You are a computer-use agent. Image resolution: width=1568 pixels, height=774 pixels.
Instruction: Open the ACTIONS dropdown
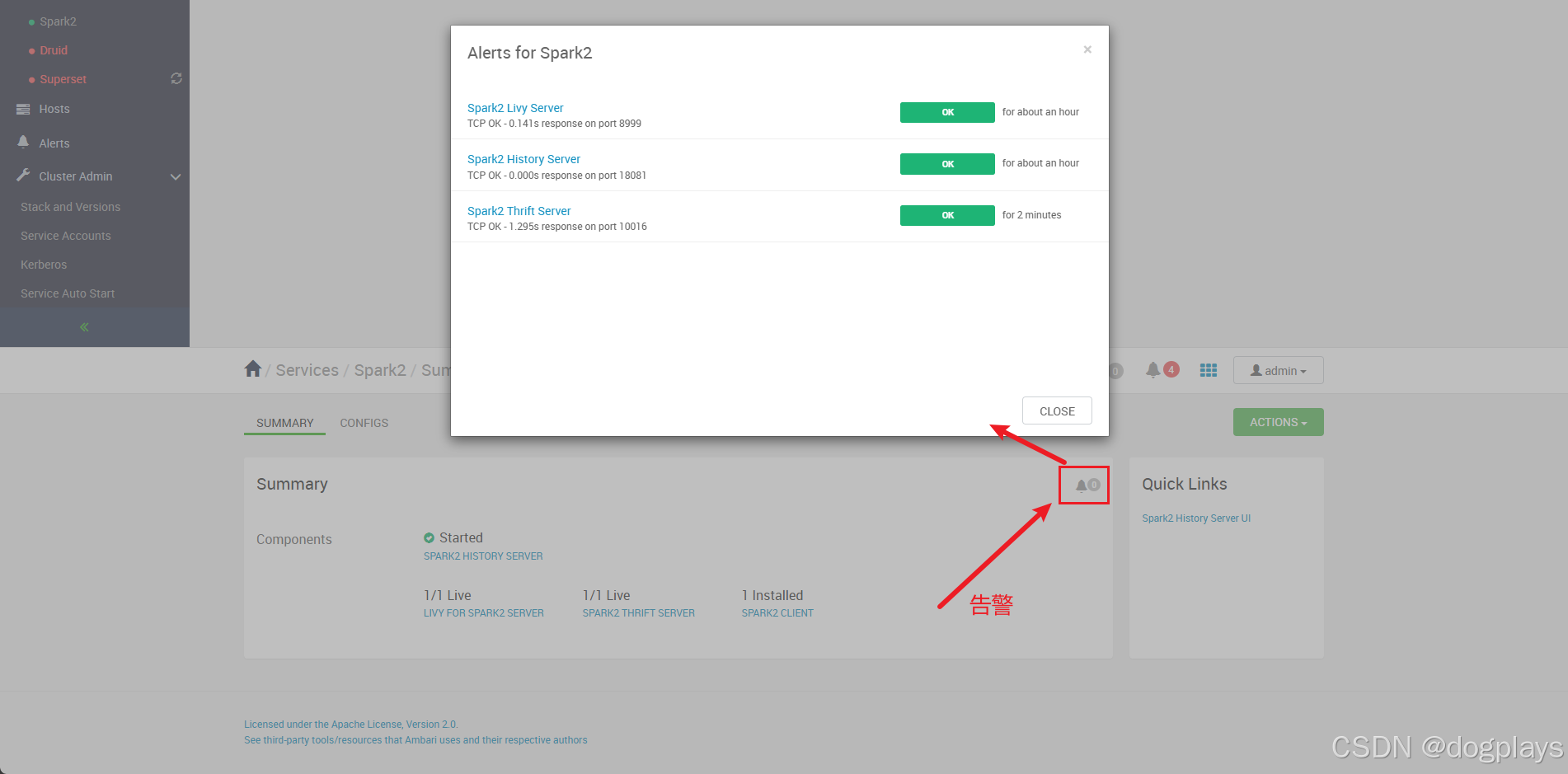[1279, 422]
